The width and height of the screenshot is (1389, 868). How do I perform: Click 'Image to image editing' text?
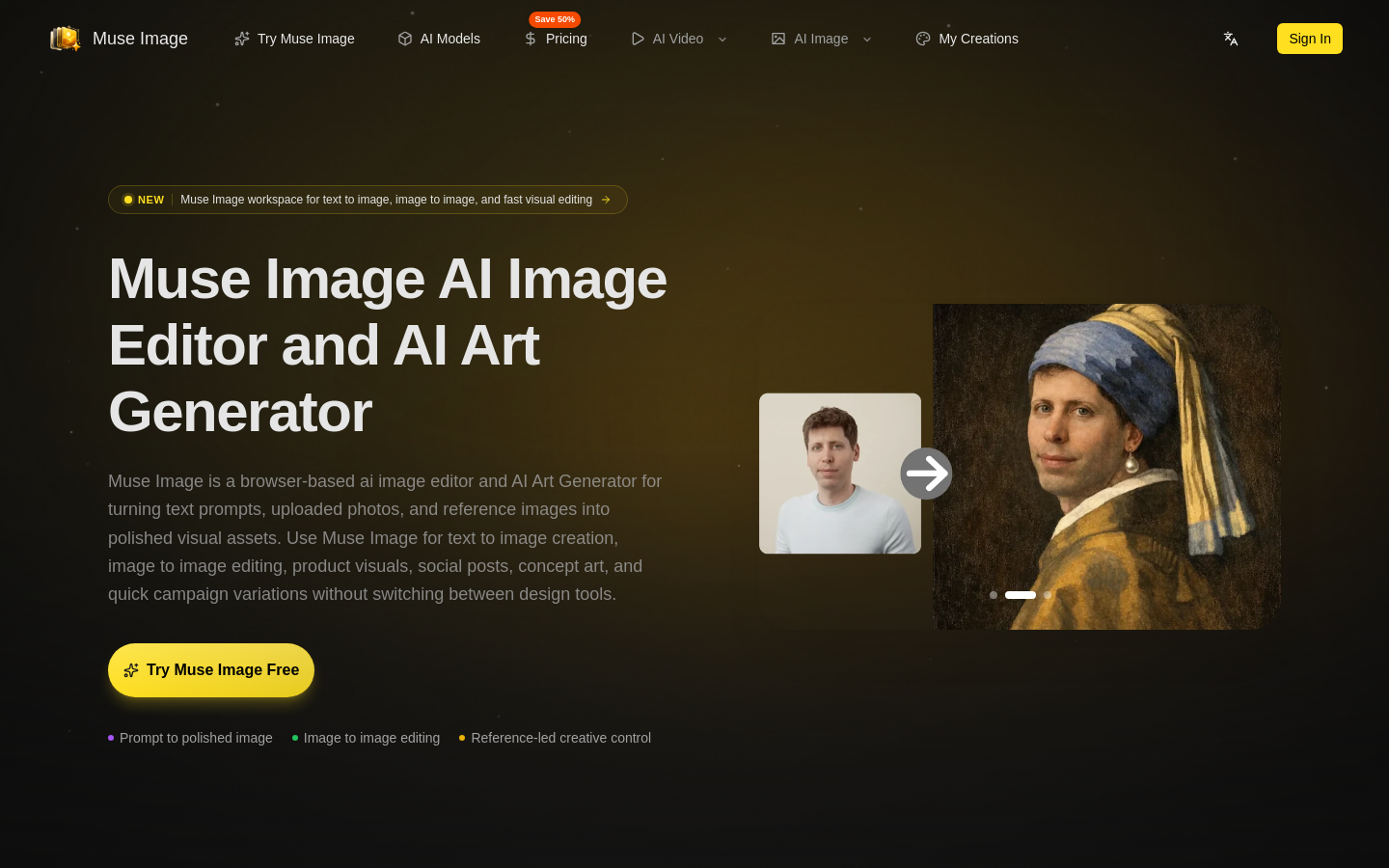pos(371,738)
